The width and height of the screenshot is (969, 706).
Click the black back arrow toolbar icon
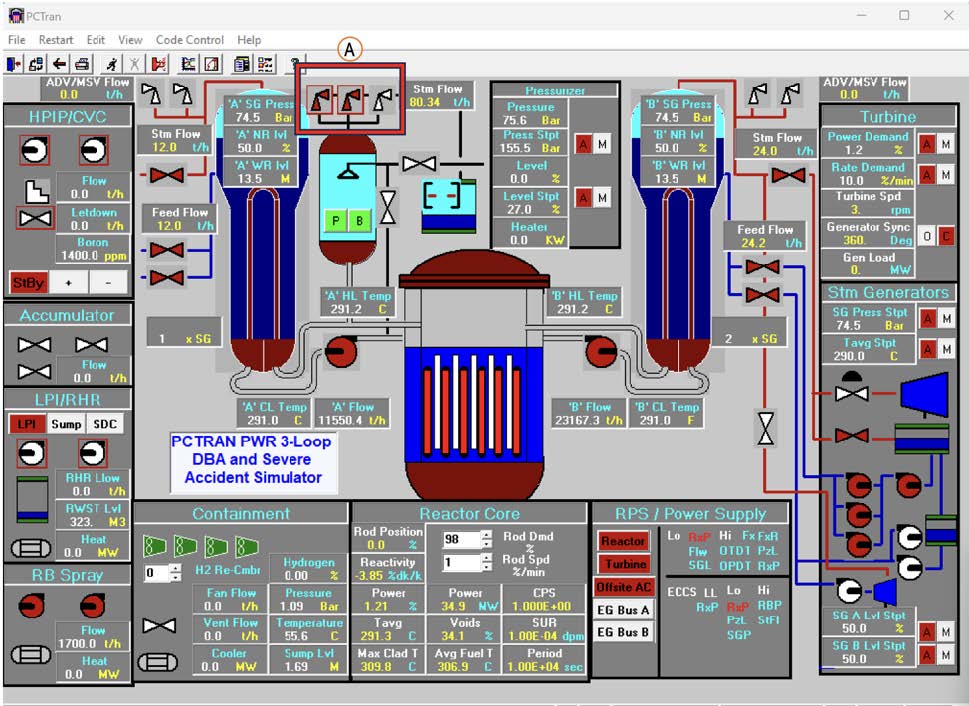[59, 64]
